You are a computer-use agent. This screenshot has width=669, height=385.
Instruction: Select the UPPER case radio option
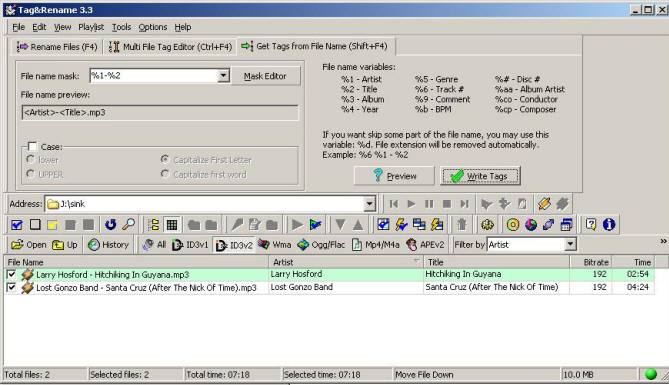point(30,174)
